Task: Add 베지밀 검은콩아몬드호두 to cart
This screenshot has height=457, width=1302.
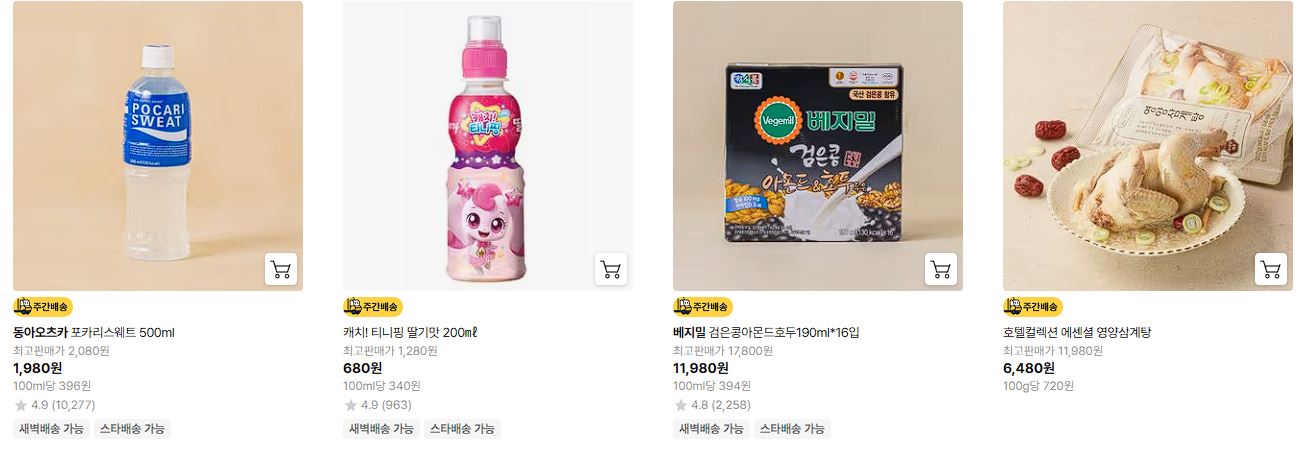Action: pos(941,269)
